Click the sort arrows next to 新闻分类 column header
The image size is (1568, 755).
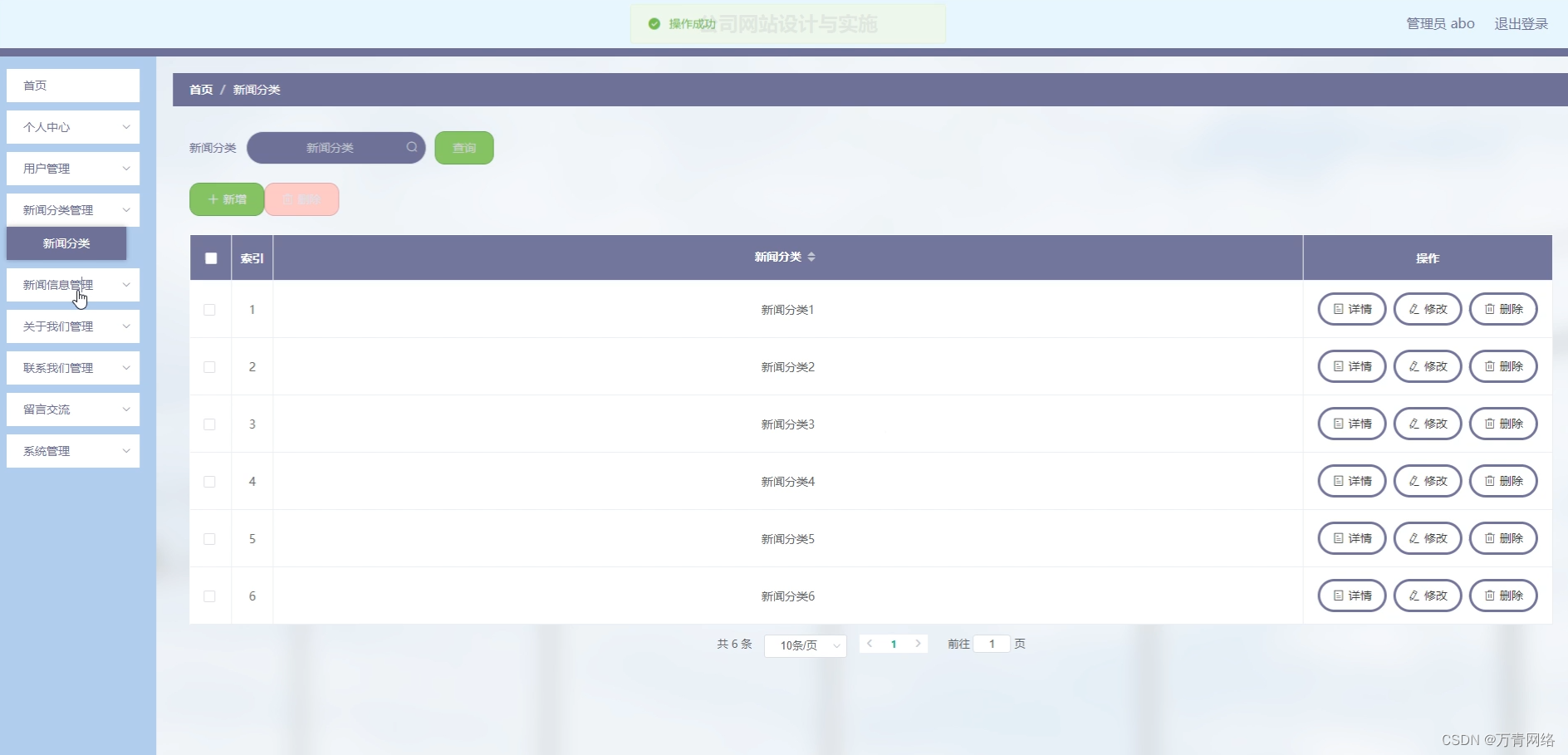click(813, 257)
